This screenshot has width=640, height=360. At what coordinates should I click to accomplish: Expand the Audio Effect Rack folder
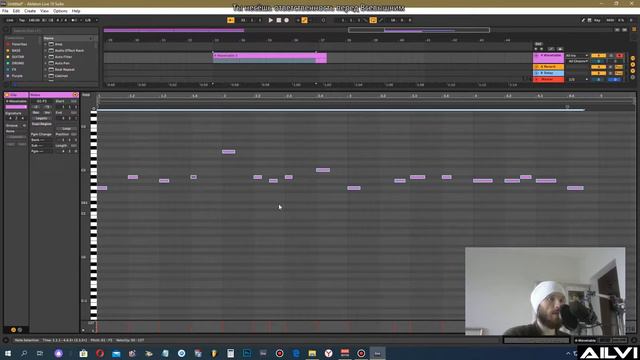pos(45,51)
